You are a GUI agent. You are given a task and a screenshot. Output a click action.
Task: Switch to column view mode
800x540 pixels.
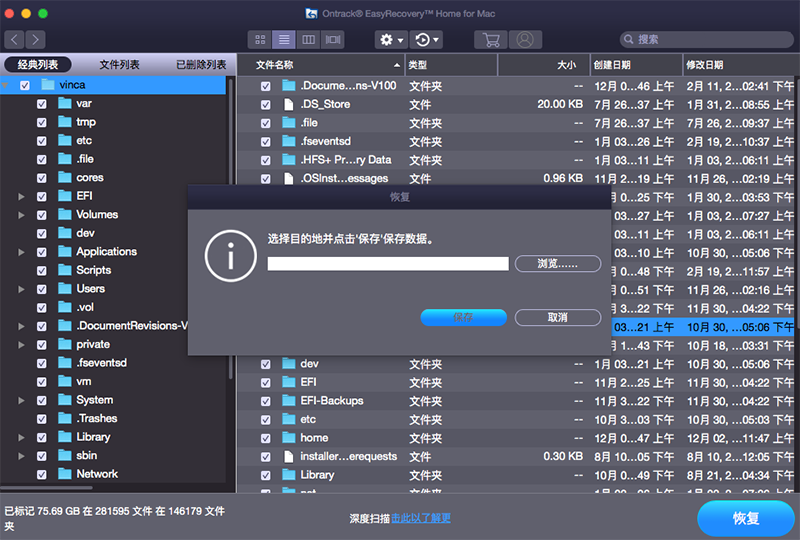[309, 39]
